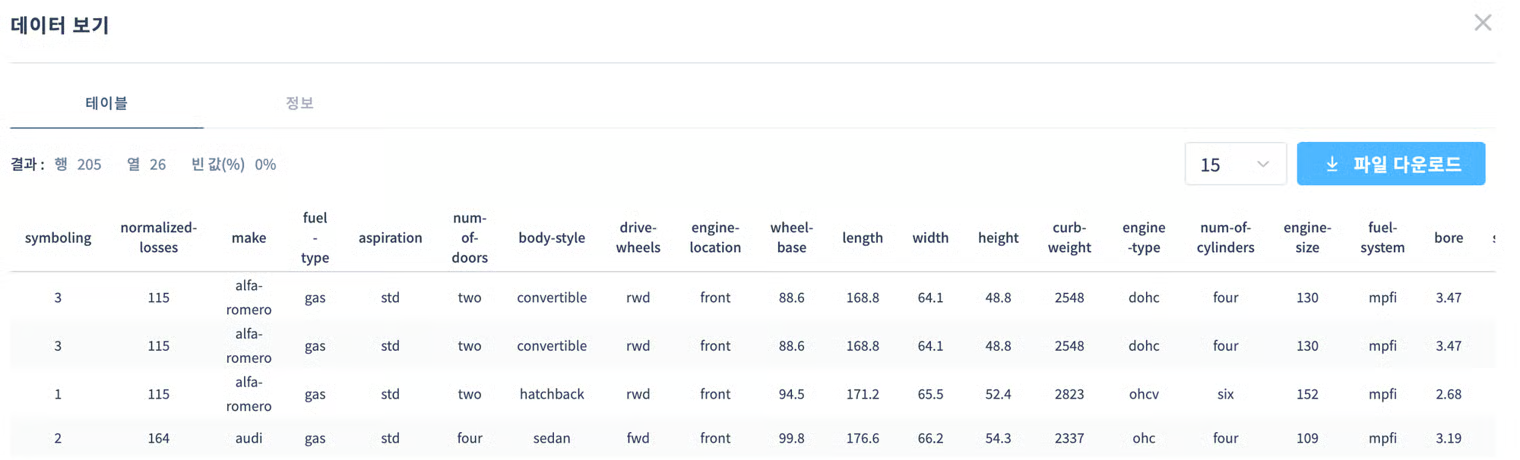Screen dimensions: 1520x460
Task: Click the ohcv engine-type cell
Action: pyautogui.click(x=1141, y=394)
